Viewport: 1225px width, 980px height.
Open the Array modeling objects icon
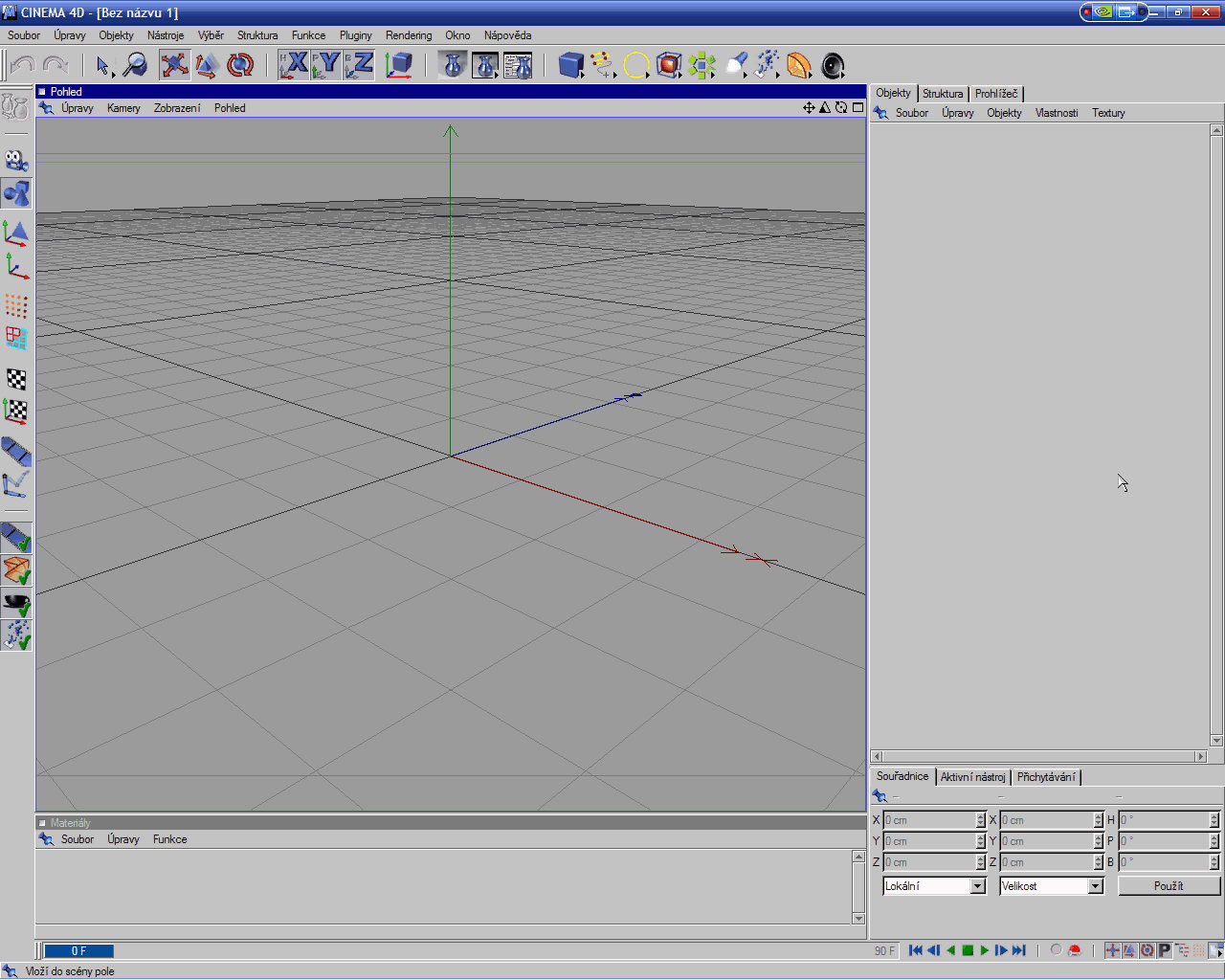click(x=702, y=65)
